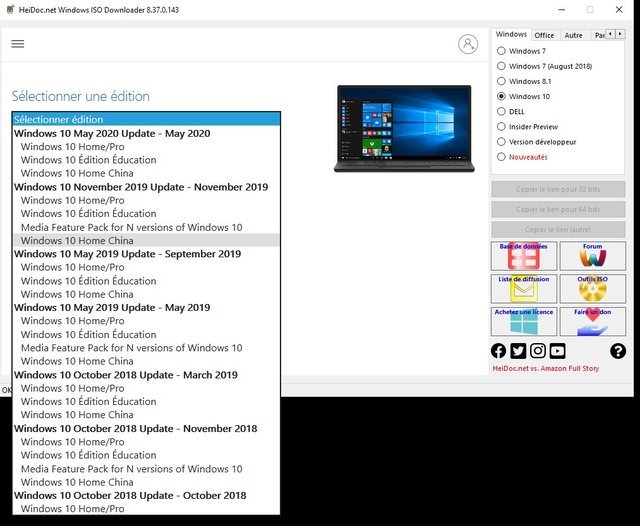Choose Édition Éducation under November 2018 update

(x=147, y=455)
